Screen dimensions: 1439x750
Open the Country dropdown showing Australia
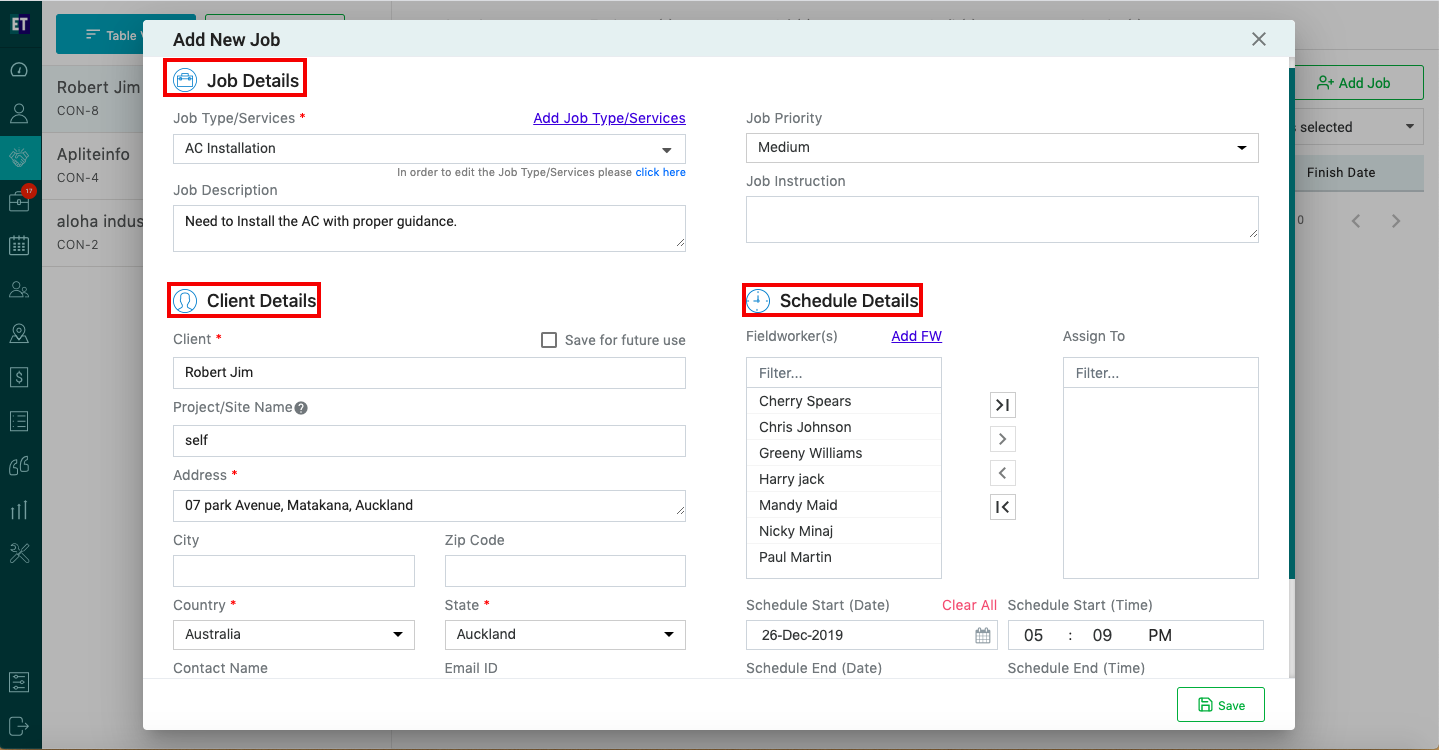[x=294, y=634]
